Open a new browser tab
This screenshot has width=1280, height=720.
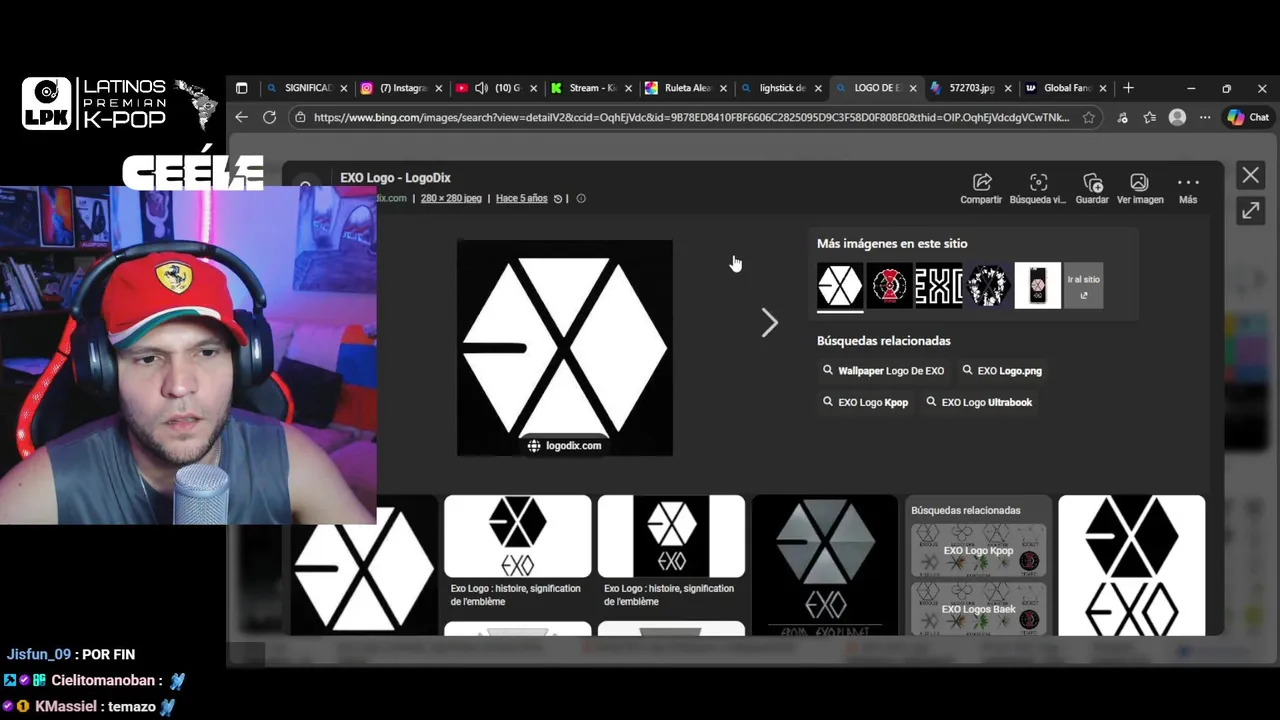[1128, 88]
